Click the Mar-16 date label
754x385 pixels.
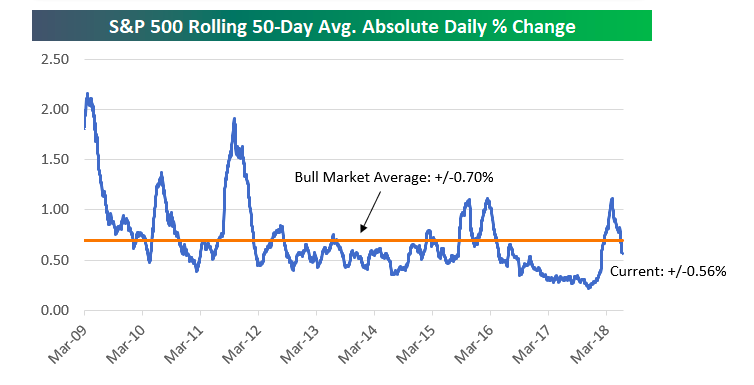(x=474, y=343)
